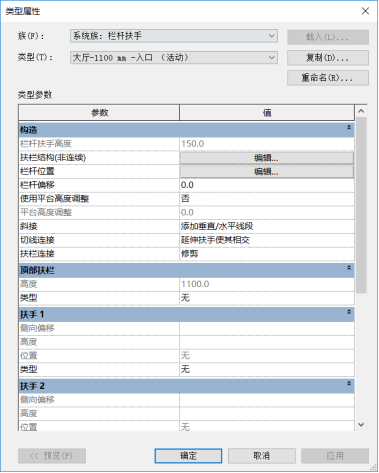Click the scrollbar up arrow
Viewport: 379px width, 473px height.
361,111
